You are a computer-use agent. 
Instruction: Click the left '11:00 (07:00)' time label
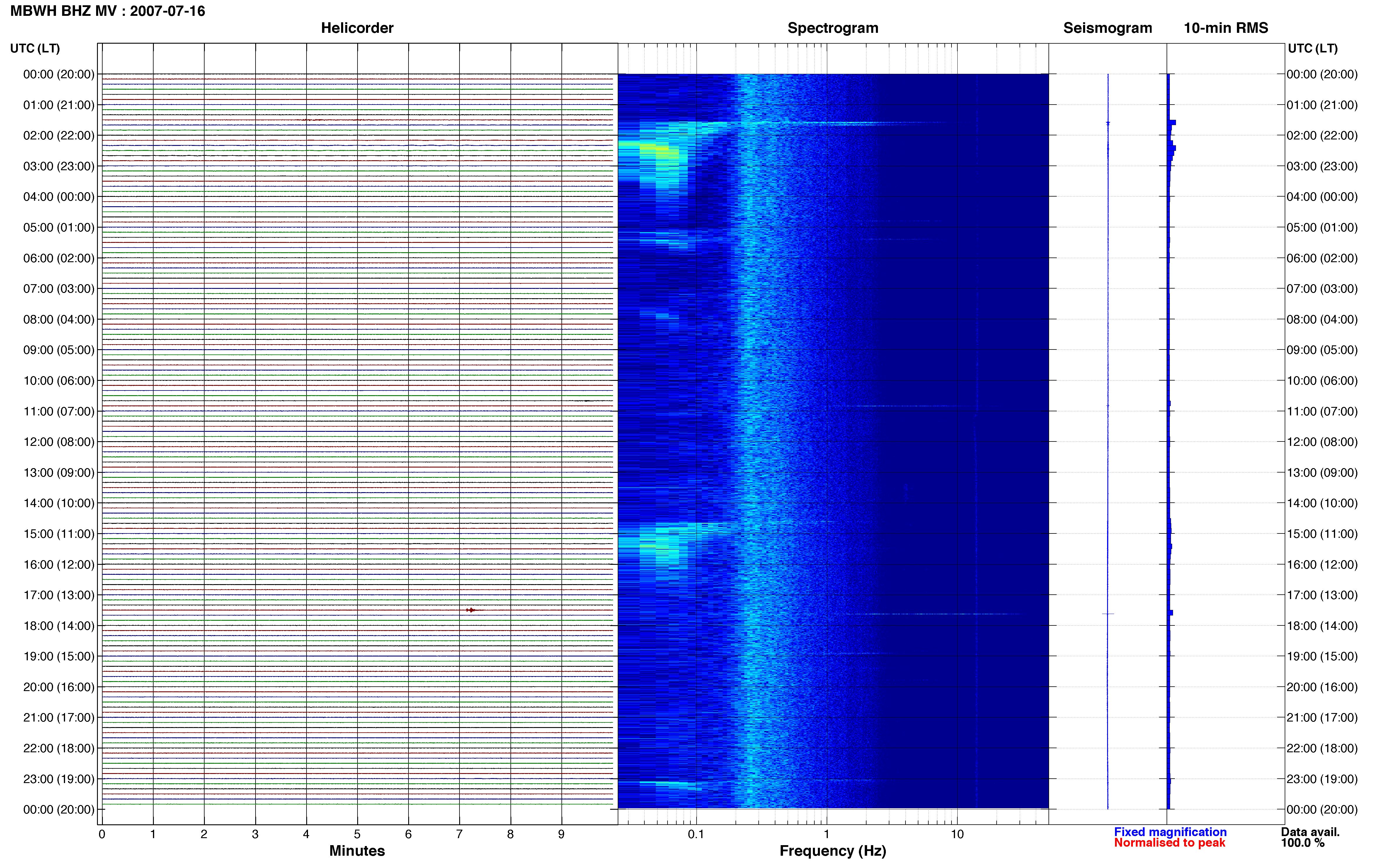[59, 411]
